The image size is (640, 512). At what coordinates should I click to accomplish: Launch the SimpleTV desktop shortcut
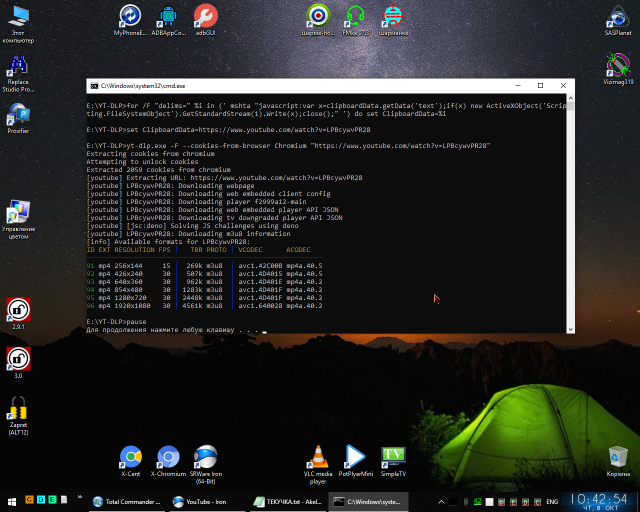(x=393, y=461)
